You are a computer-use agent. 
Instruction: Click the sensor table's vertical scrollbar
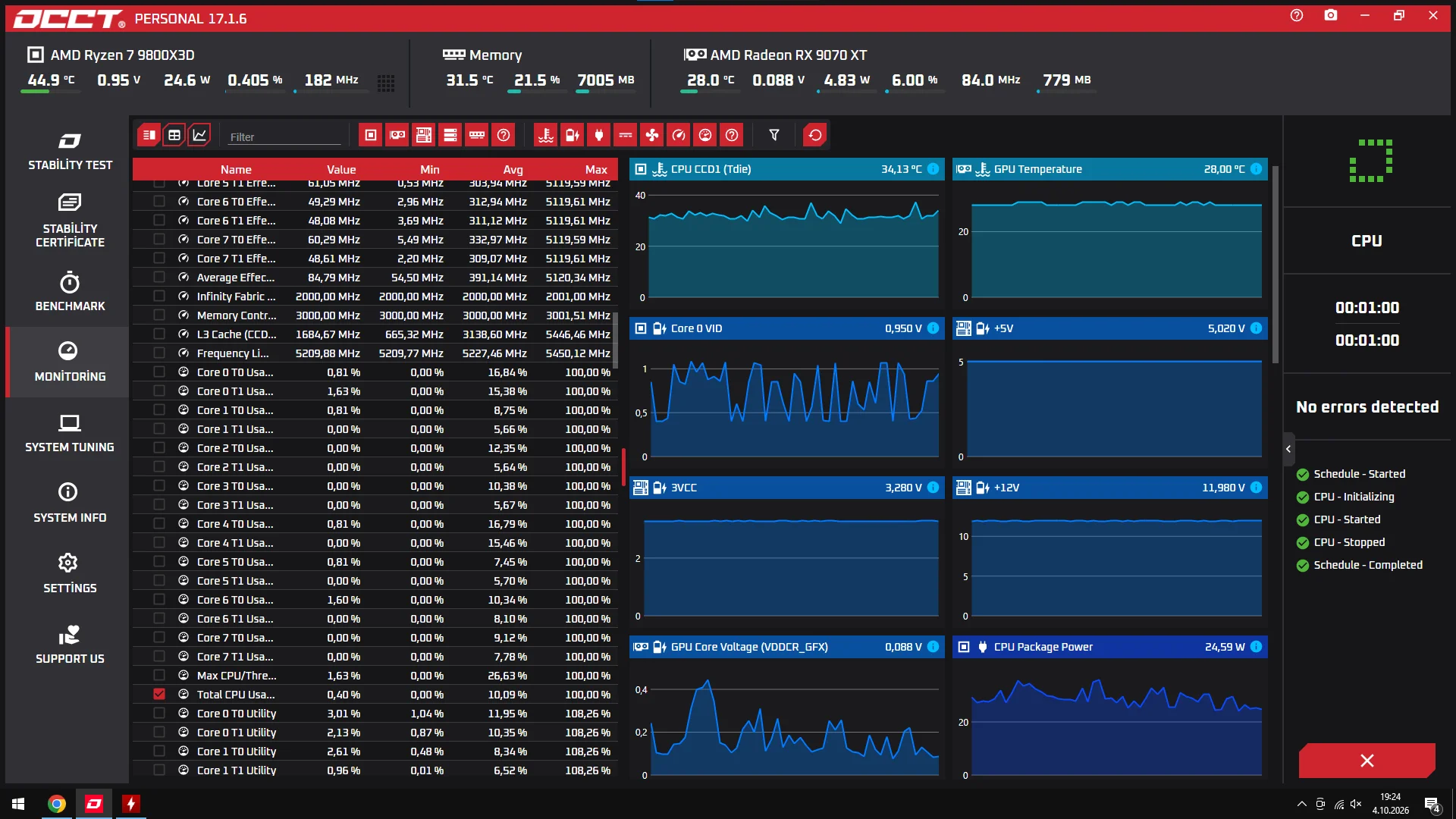point(615,340)
